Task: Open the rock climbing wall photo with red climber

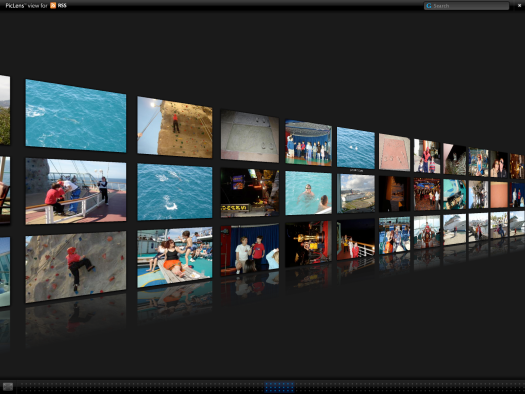Action: [x=174, y=127]
